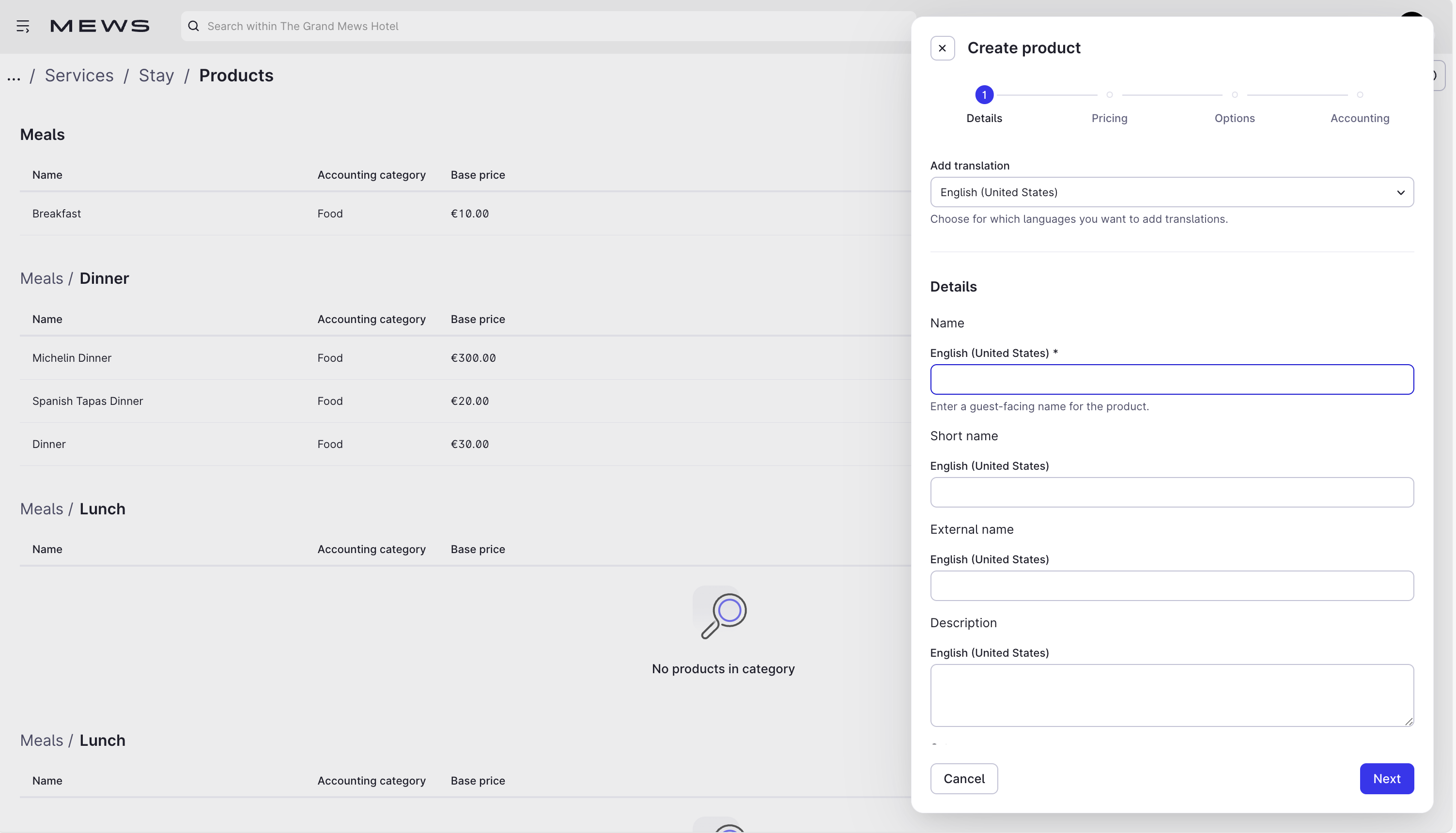Open the Stay breadcrumb link

click(x=156, y=76)
